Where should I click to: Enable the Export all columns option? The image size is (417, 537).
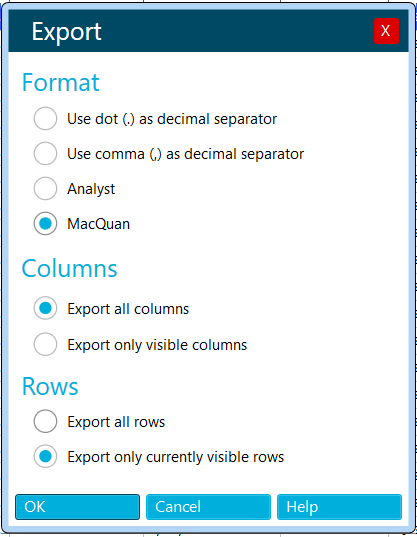pyautogui.click(x=45, y=308)
